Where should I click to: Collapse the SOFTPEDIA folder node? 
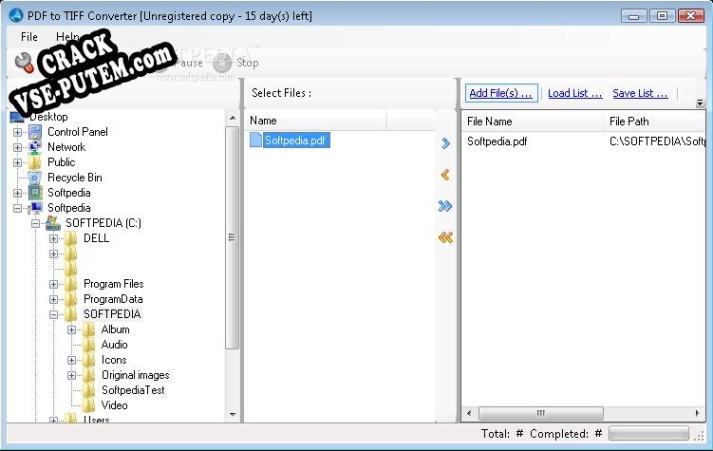click(x=53, y=315)
